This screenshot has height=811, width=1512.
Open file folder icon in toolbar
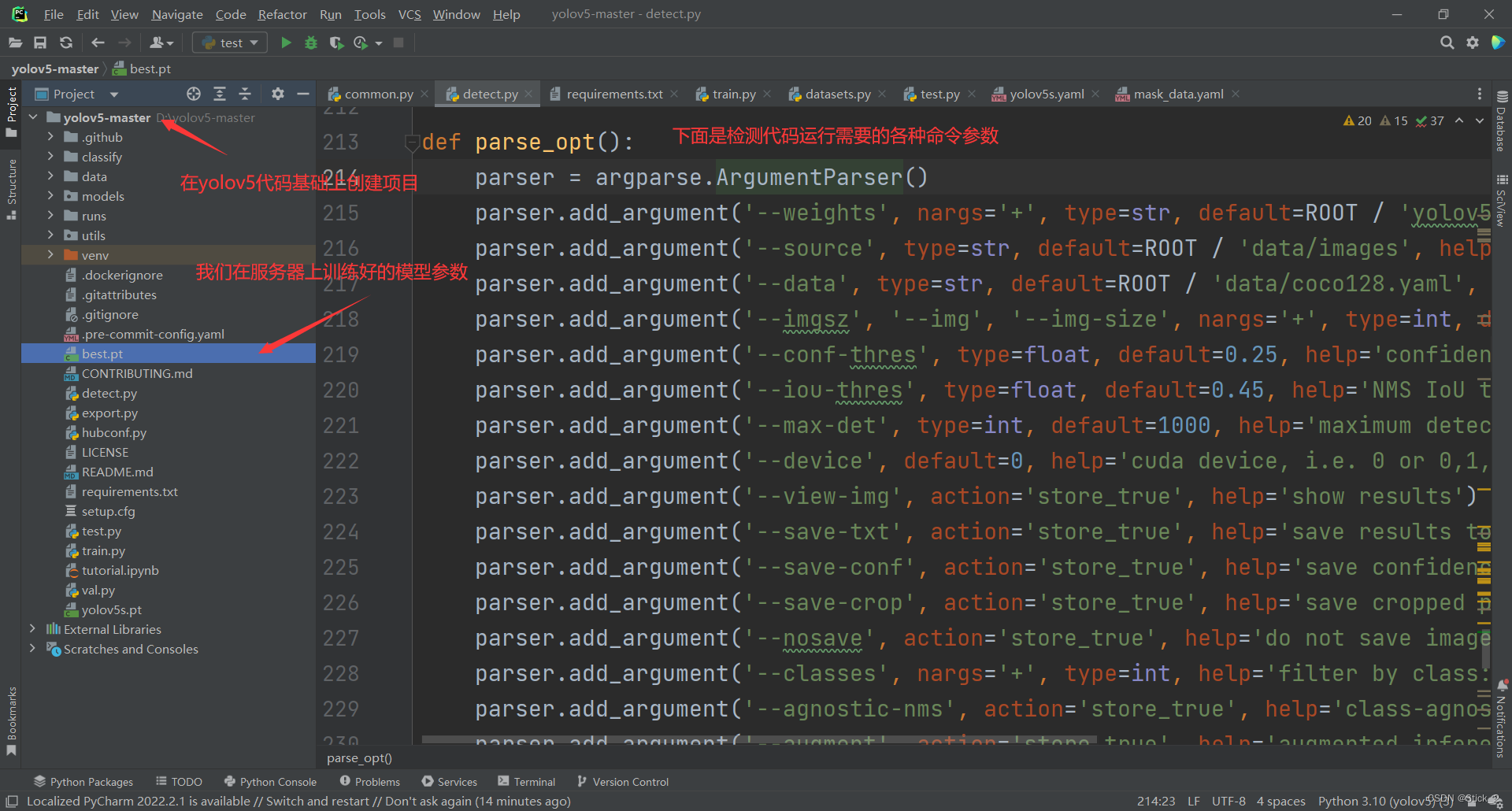15,43
